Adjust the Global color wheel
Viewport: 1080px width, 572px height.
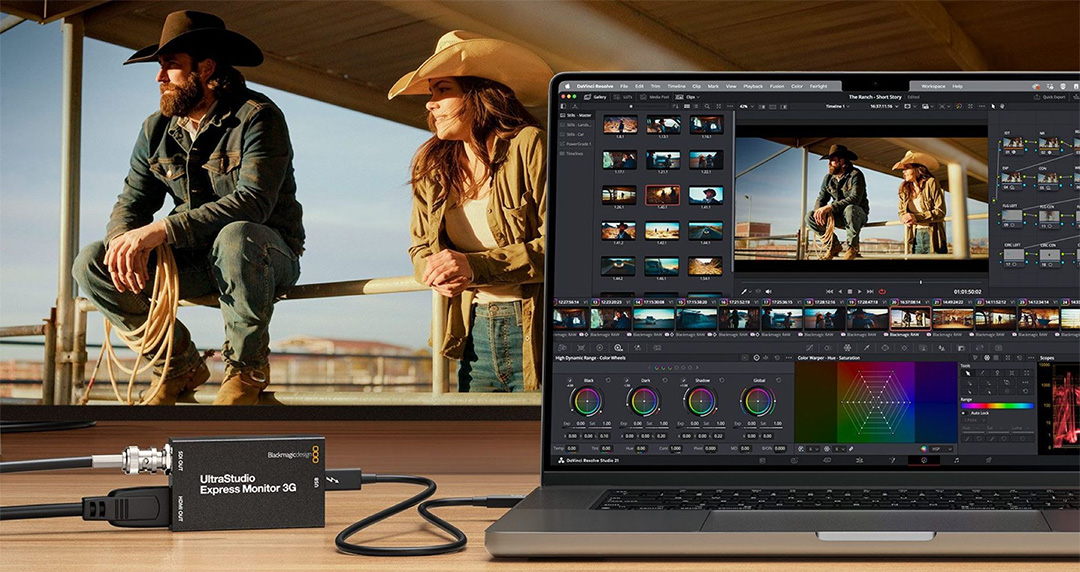click(758, 401)
